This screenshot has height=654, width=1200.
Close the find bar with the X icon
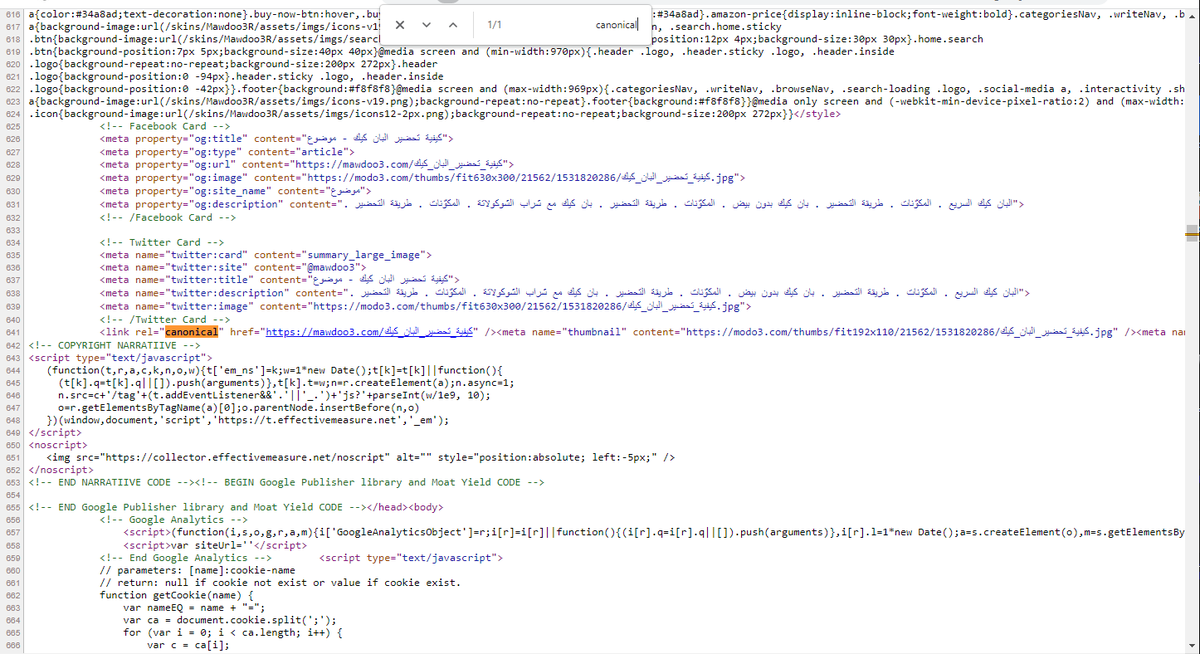coord(400,23)
